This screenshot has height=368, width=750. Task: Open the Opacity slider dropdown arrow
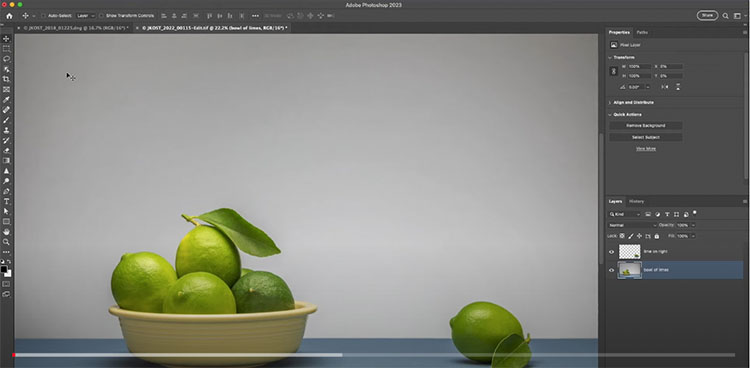(693, 225)
